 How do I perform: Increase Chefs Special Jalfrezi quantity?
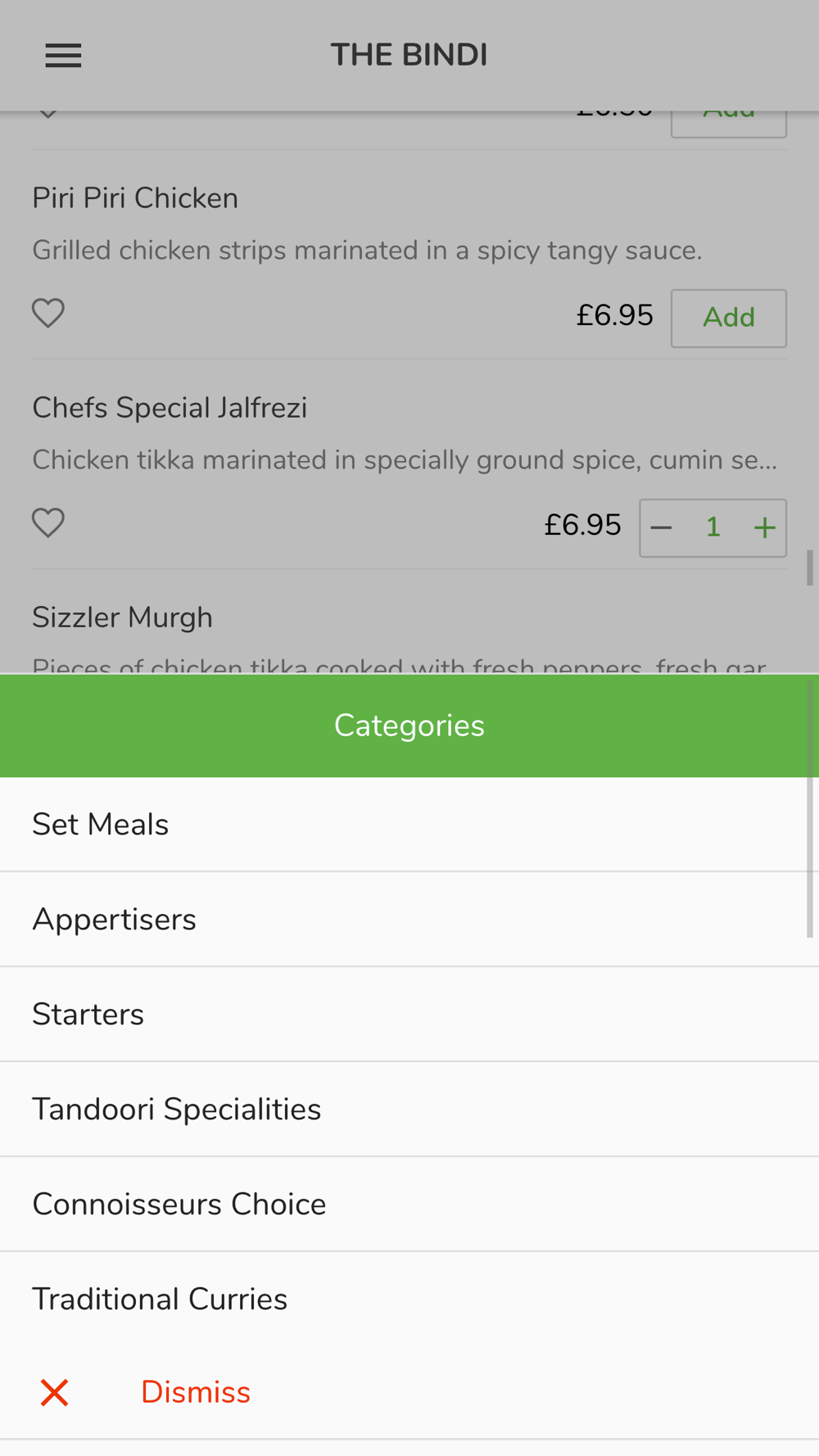(x=764, y=528)
